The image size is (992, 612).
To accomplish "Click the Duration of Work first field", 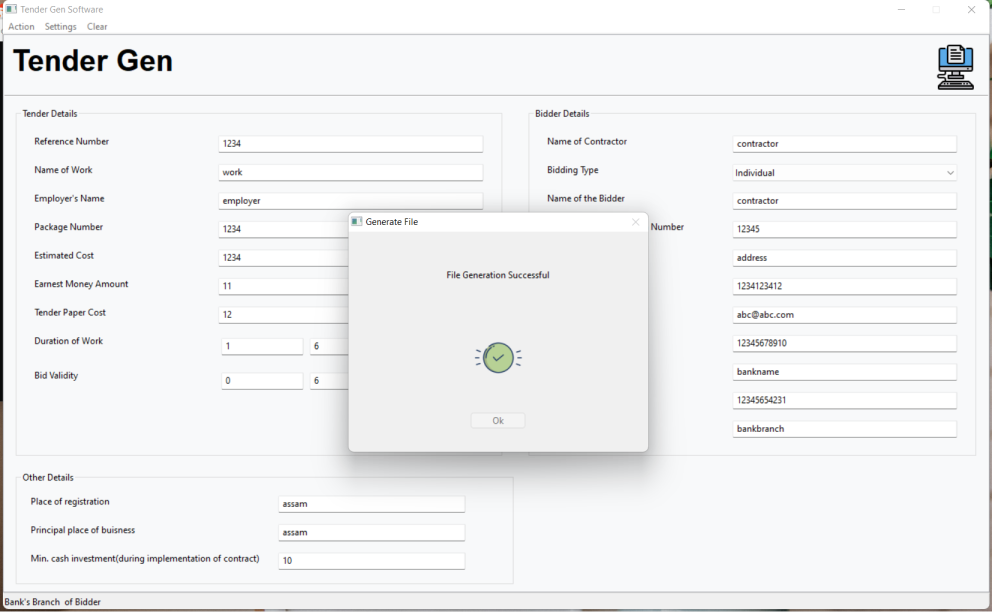I will click(x=262, y=346).
